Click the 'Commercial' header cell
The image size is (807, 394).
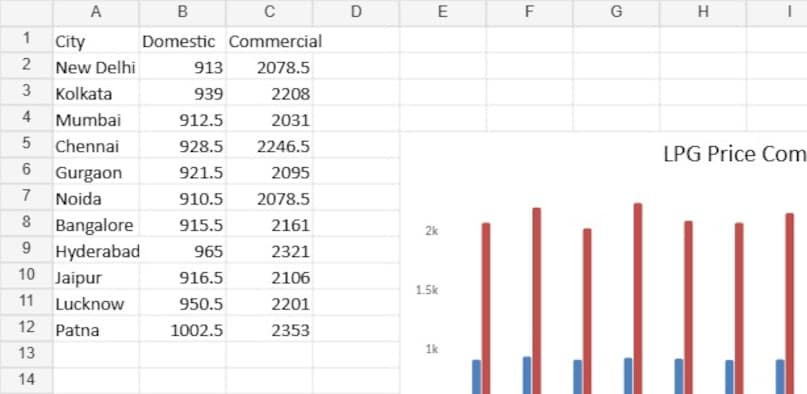(x=269, y=40)
